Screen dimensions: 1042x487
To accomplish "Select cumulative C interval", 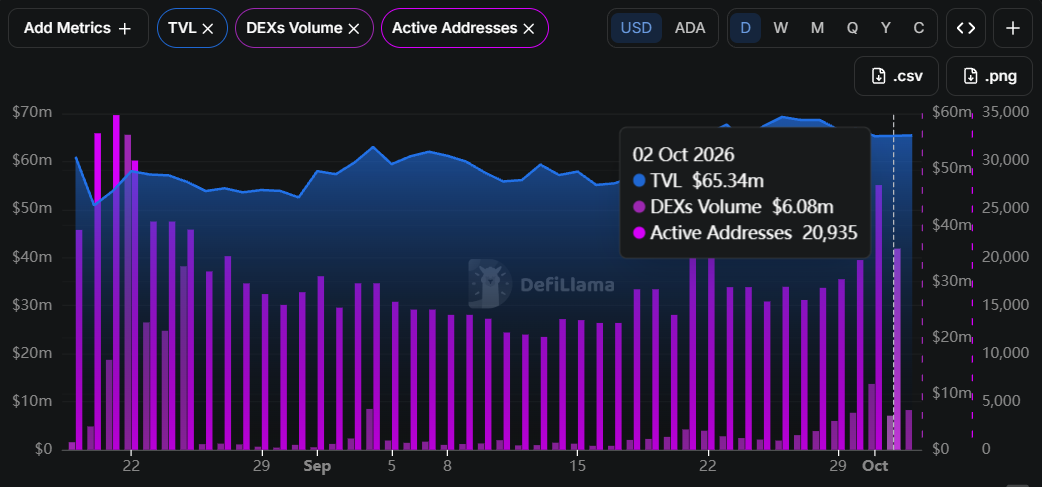I will [919, 28].
